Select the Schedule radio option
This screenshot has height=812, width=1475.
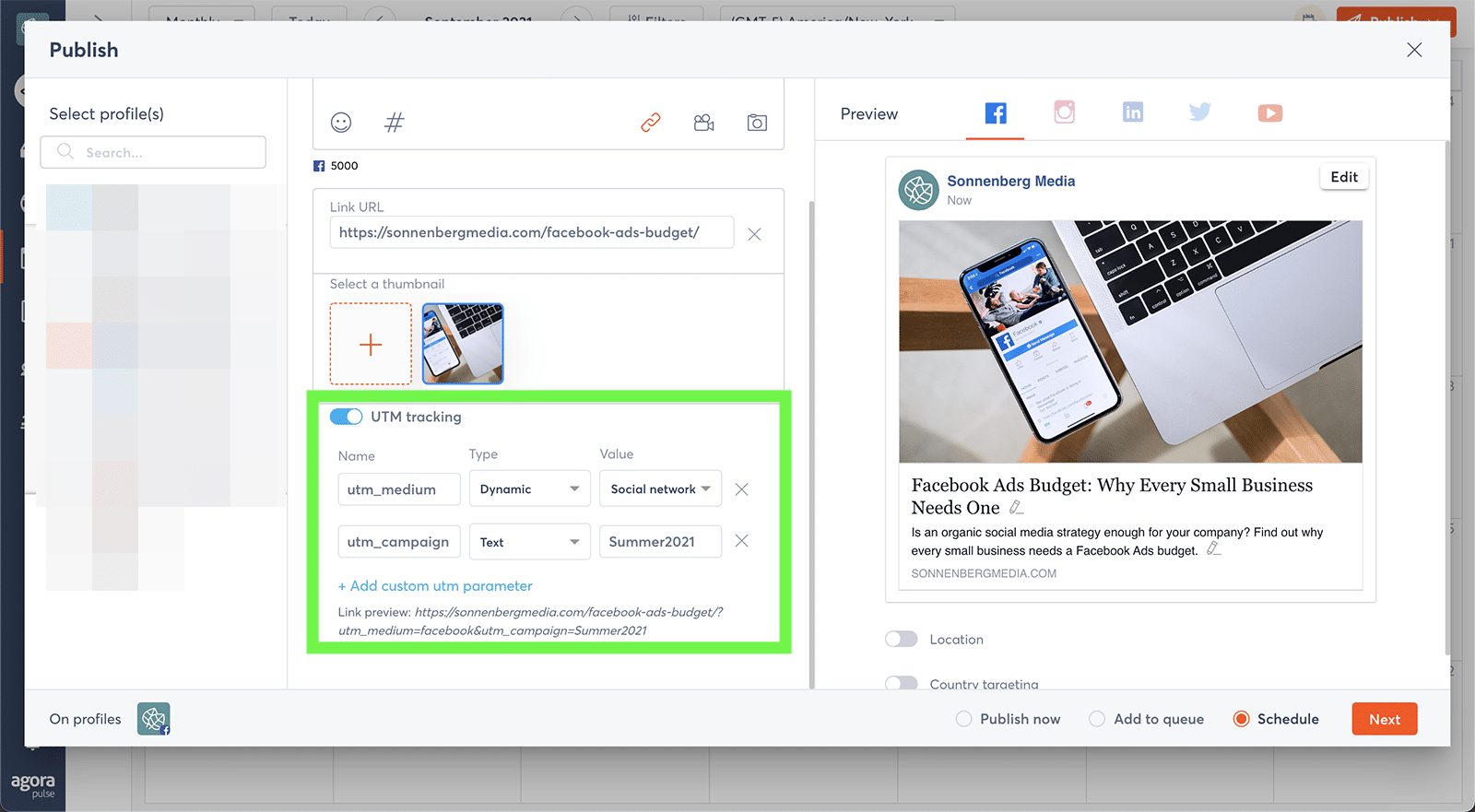click(x=1242, y=719)
